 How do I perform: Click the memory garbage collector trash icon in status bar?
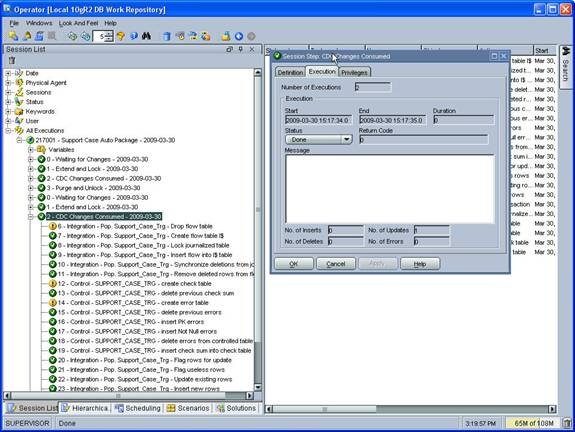coord(567,423)
